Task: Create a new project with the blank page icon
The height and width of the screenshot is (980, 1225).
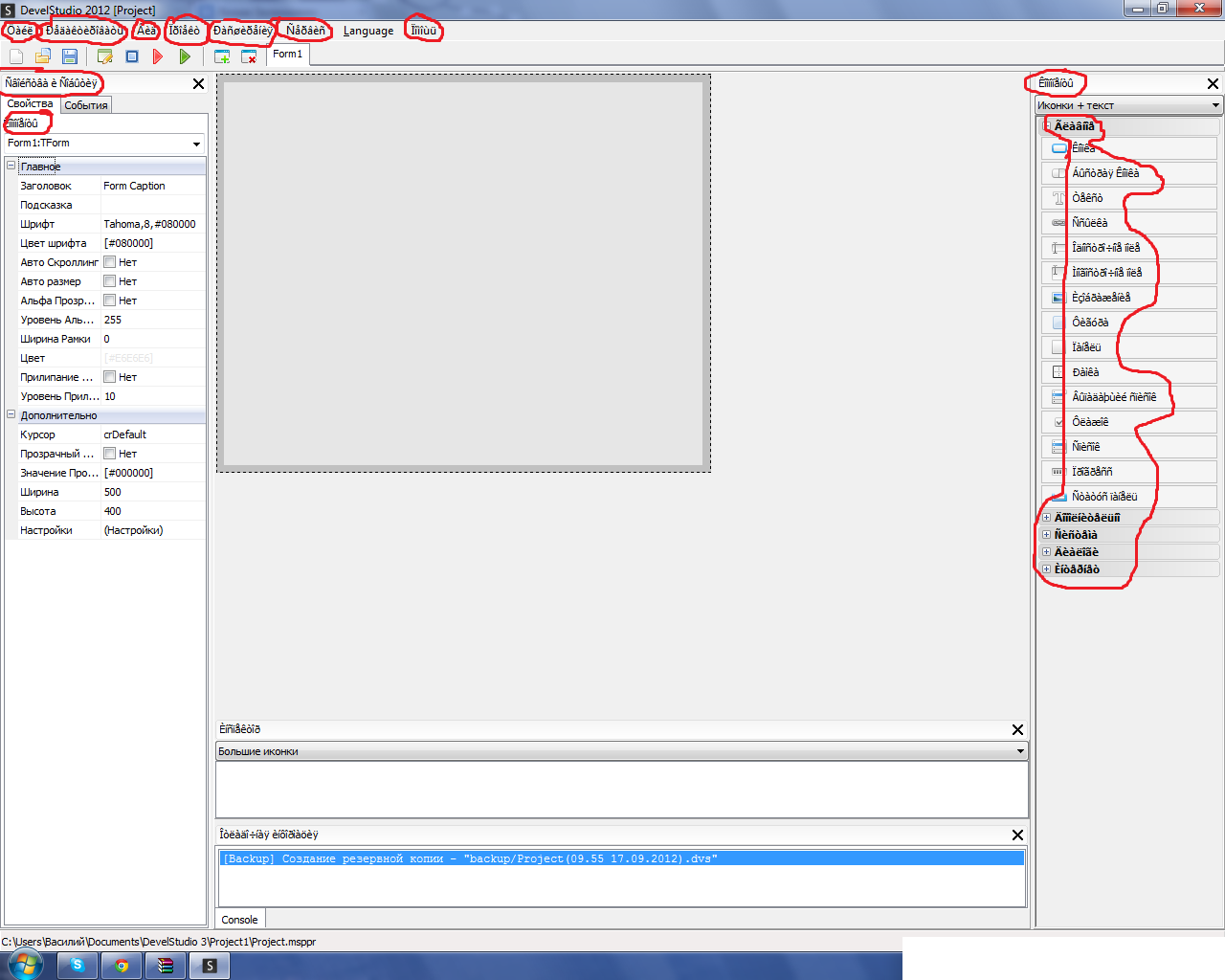Action: tap(16, 56)
